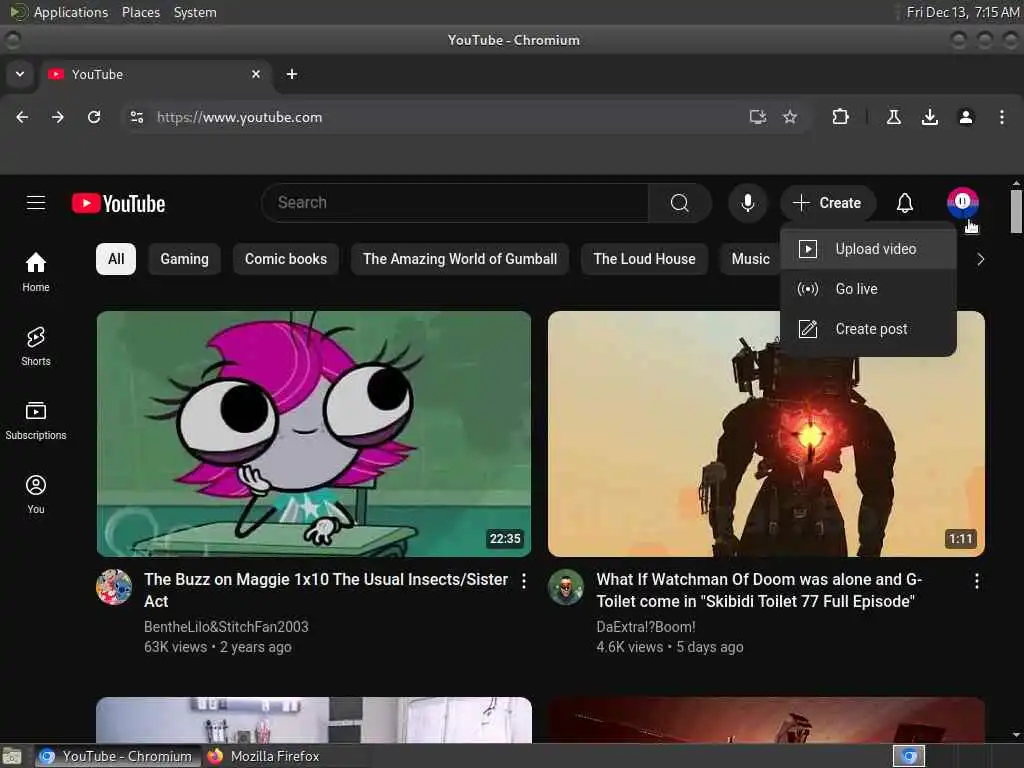Select the All filter chip
This screenshot has height=768, width=1024.
point(116,259)
